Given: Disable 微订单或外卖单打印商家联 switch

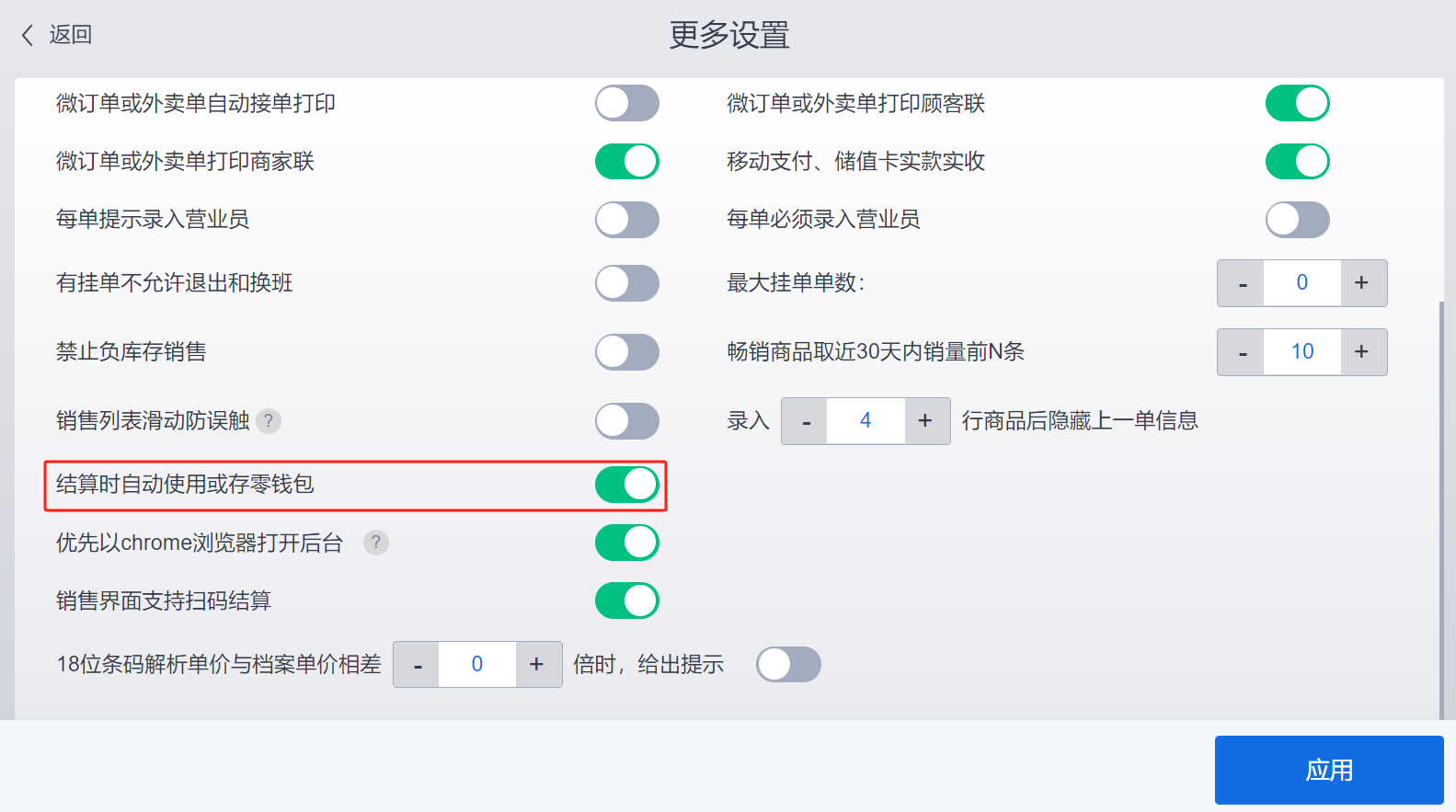Looking at the screenshot, I should coord(627,162).
